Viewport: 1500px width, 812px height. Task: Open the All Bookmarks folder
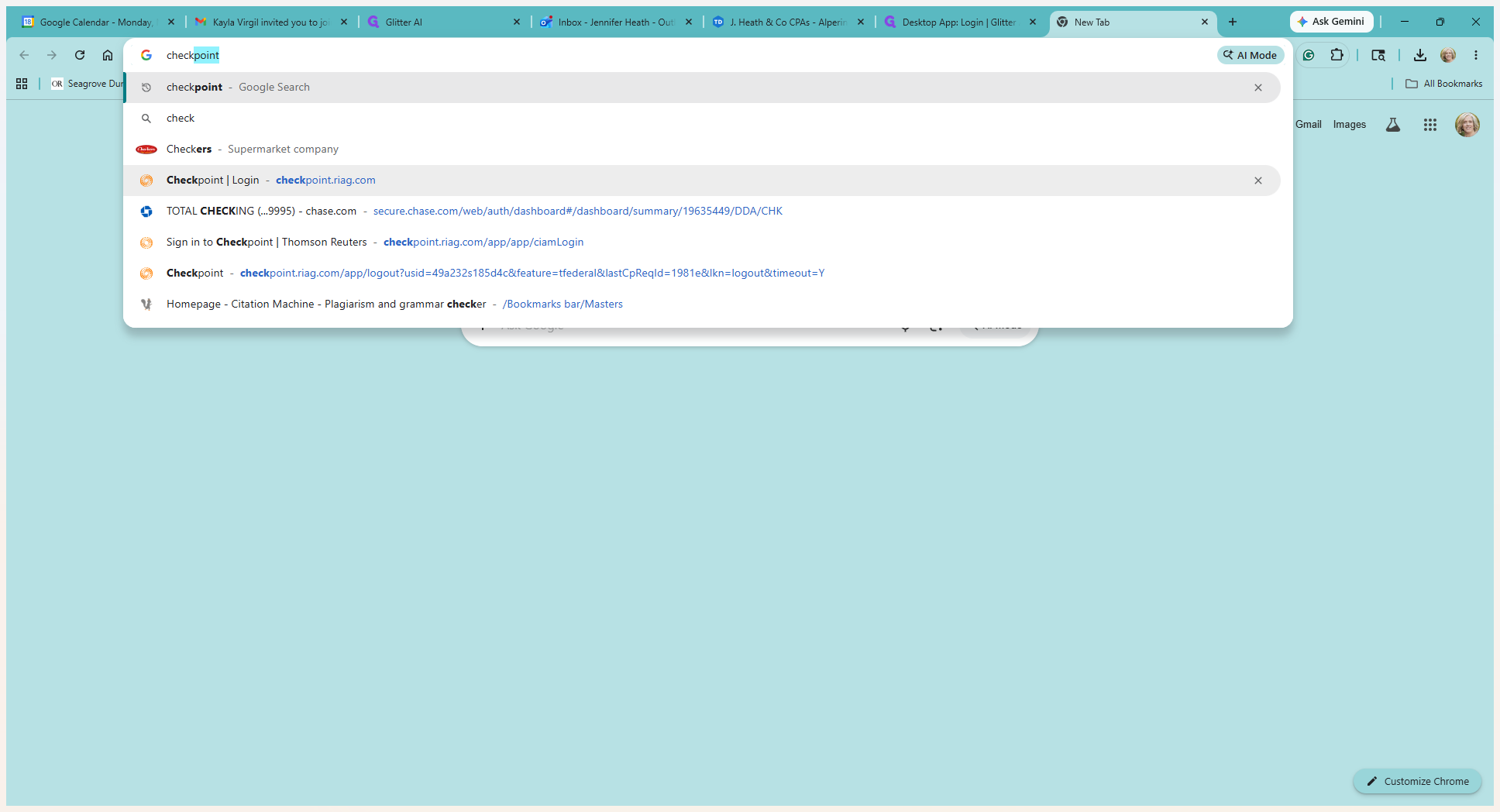(1444, 84)
